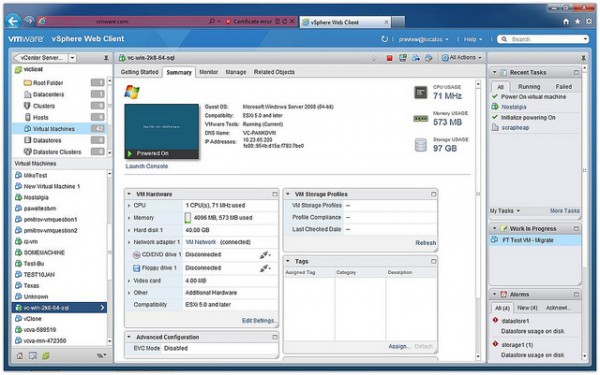Click the Floppy drive 1 connect icon
Screen dimensions: 600x375
(x=265, y=268)
